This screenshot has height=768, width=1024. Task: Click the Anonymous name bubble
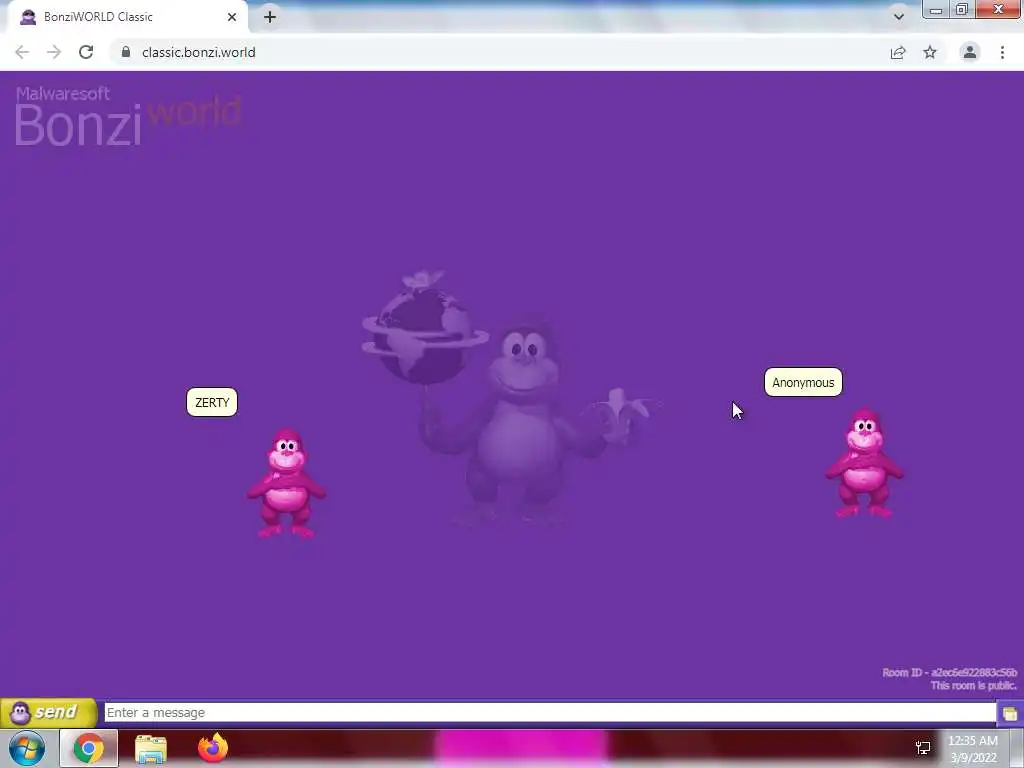coord(803,383)
